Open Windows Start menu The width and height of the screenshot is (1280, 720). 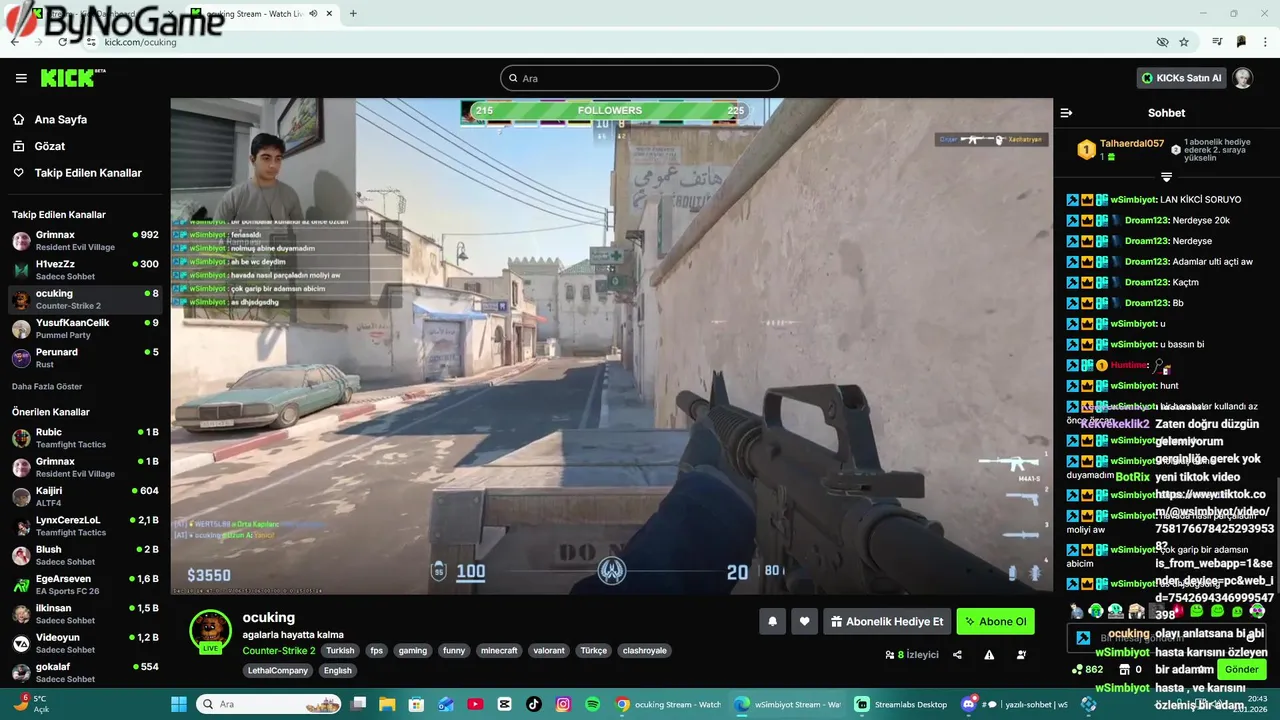point(179,704)
